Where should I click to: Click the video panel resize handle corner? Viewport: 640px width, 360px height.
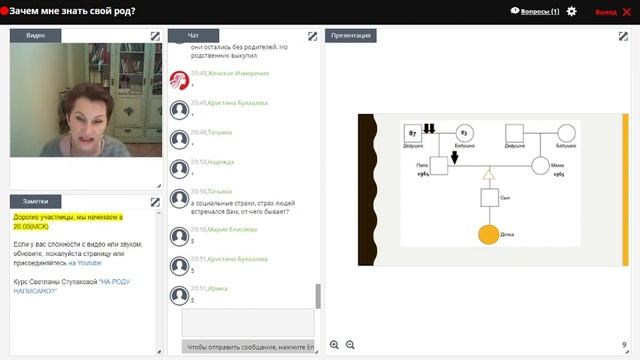(x=159, y=186)
